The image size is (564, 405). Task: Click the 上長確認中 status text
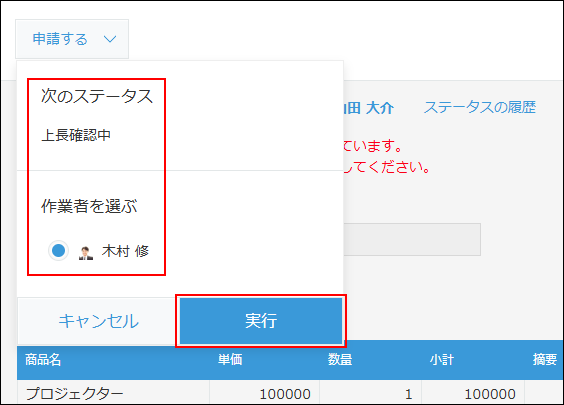(x=76, y=135)
